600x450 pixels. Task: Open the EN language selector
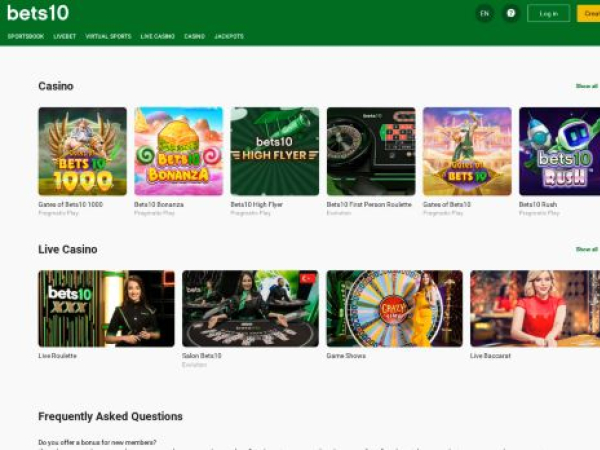(484, 13)
